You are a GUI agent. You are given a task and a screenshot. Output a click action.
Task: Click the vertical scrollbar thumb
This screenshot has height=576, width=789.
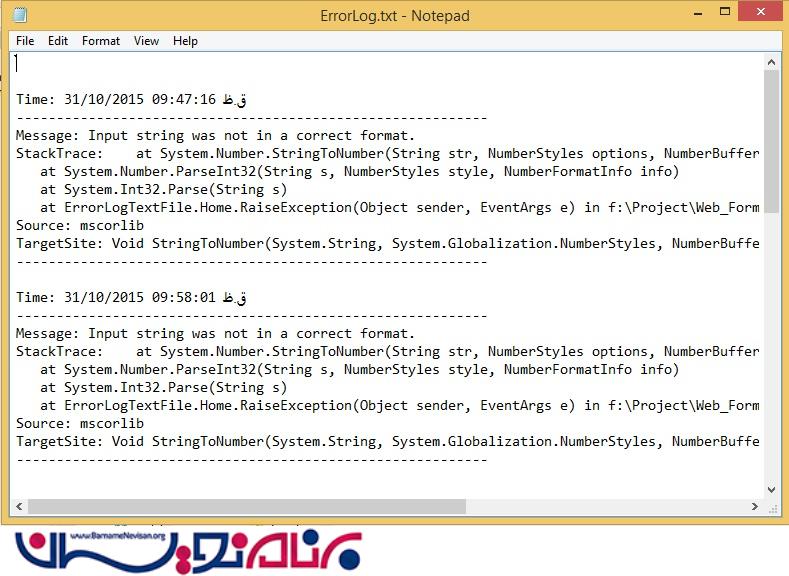[771, 140]
